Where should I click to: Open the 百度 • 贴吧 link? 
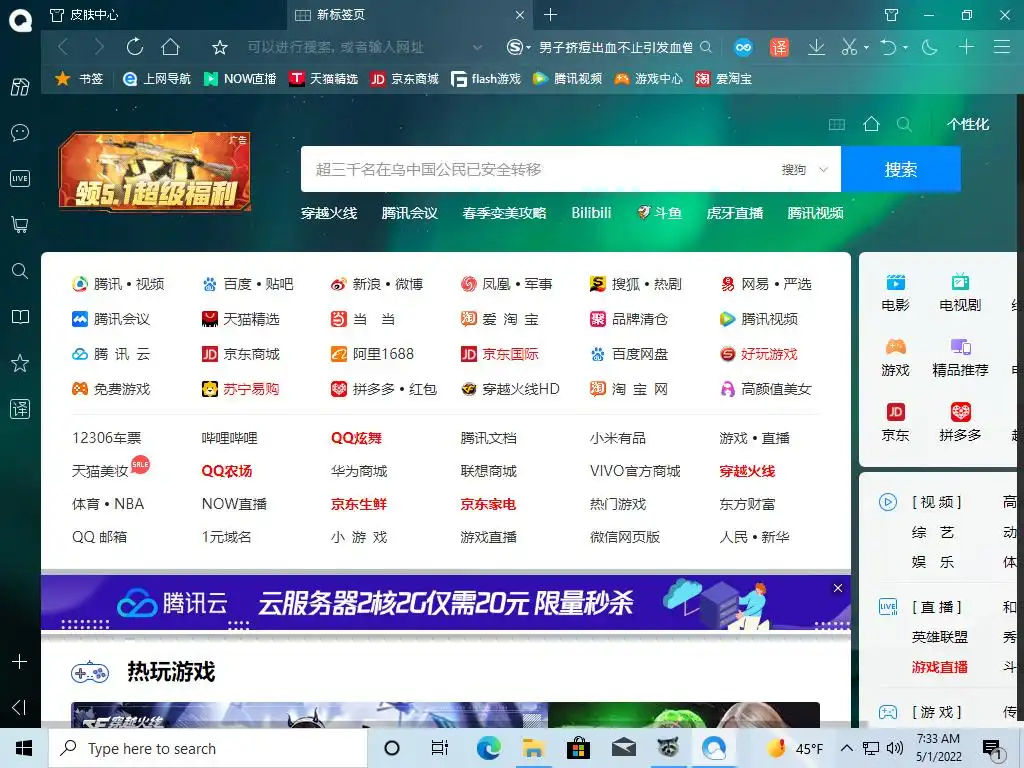coord(248,284)
